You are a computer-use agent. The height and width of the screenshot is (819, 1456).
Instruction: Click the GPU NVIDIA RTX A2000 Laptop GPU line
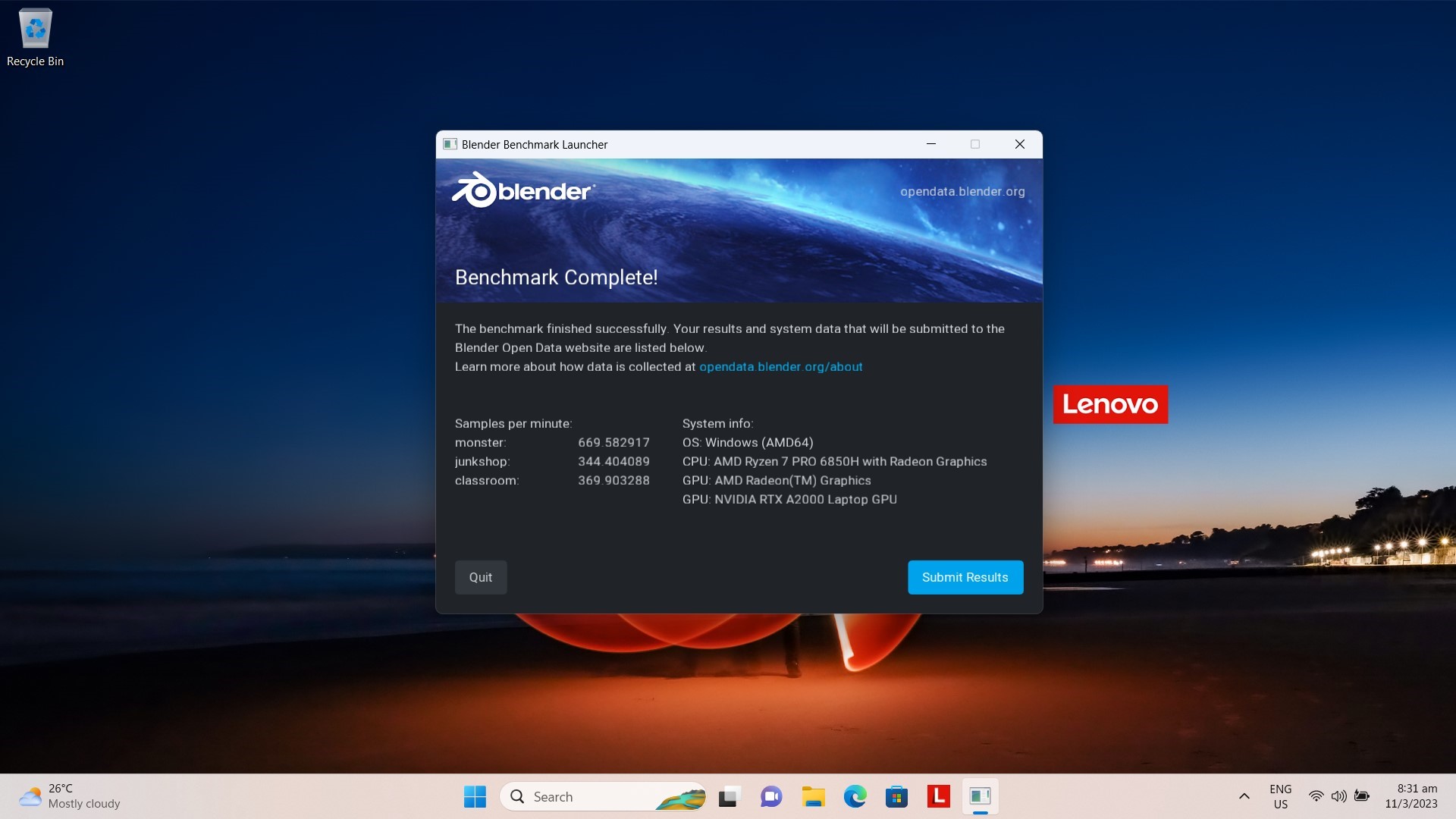coord(789,500)
